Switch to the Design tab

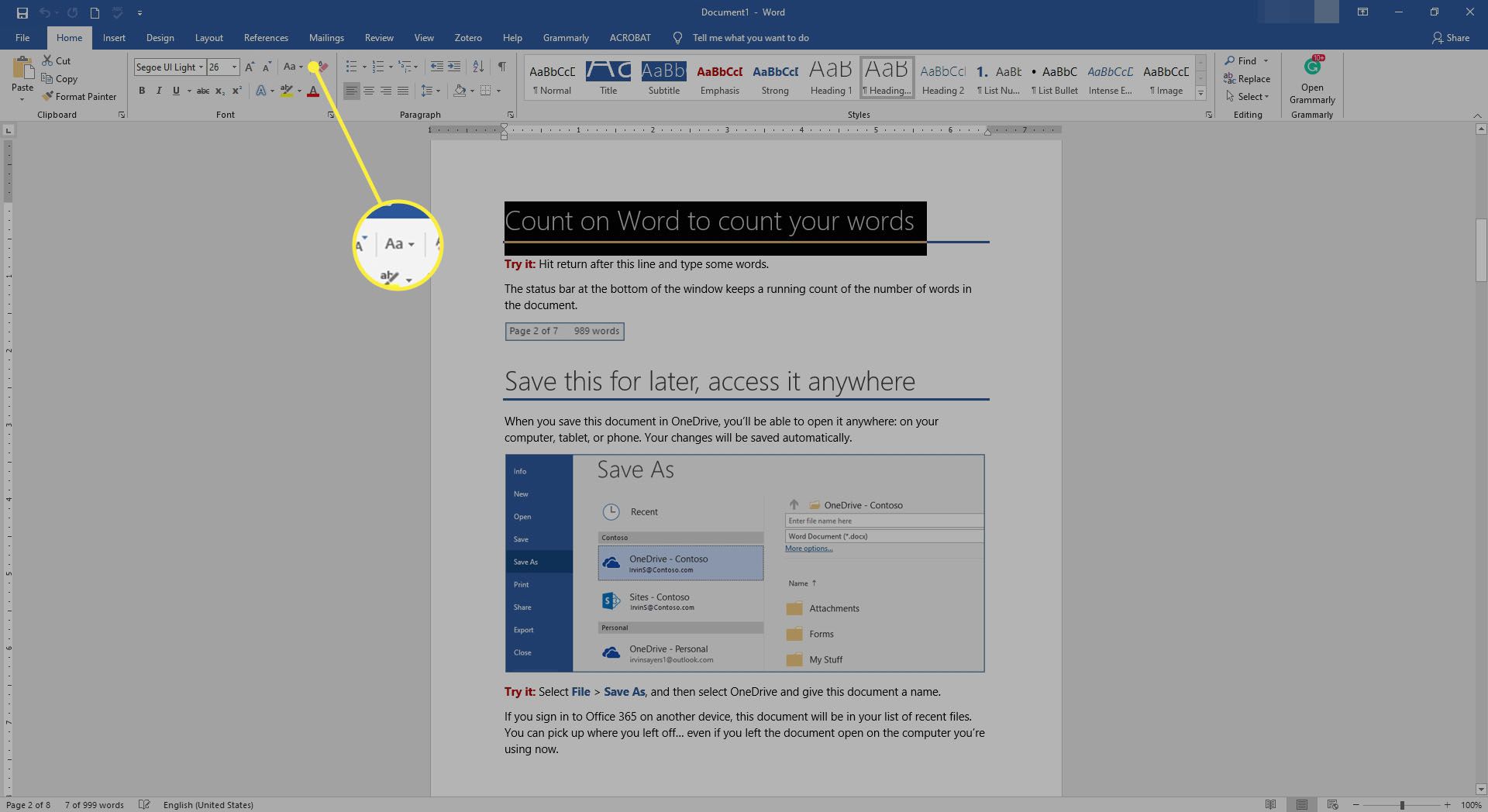(x=160, y=37)
